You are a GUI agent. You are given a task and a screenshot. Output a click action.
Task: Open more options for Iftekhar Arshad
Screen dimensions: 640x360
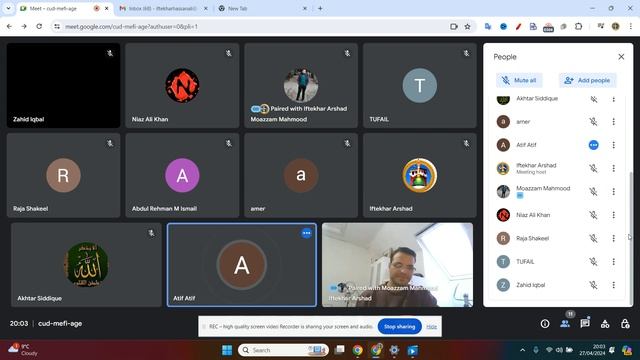pyautogui.click(x=613, y=168)
